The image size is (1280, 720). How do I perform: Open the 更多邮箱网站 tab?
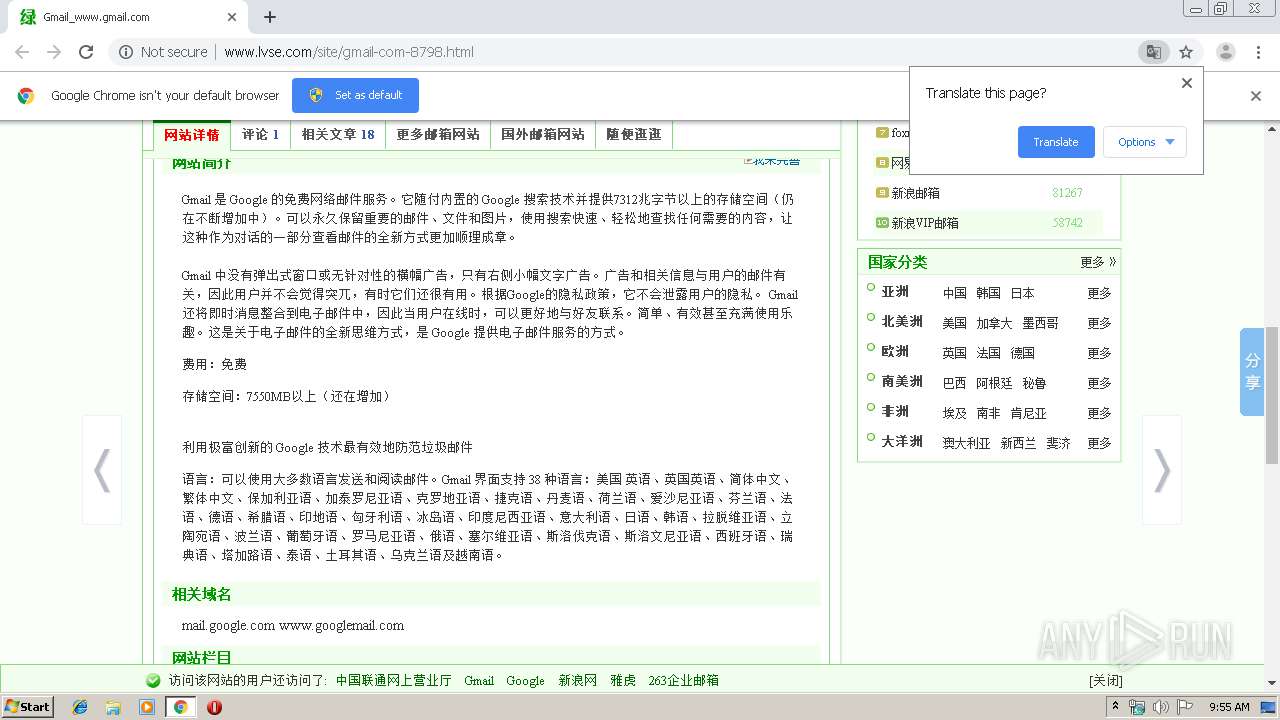(438, 135)
